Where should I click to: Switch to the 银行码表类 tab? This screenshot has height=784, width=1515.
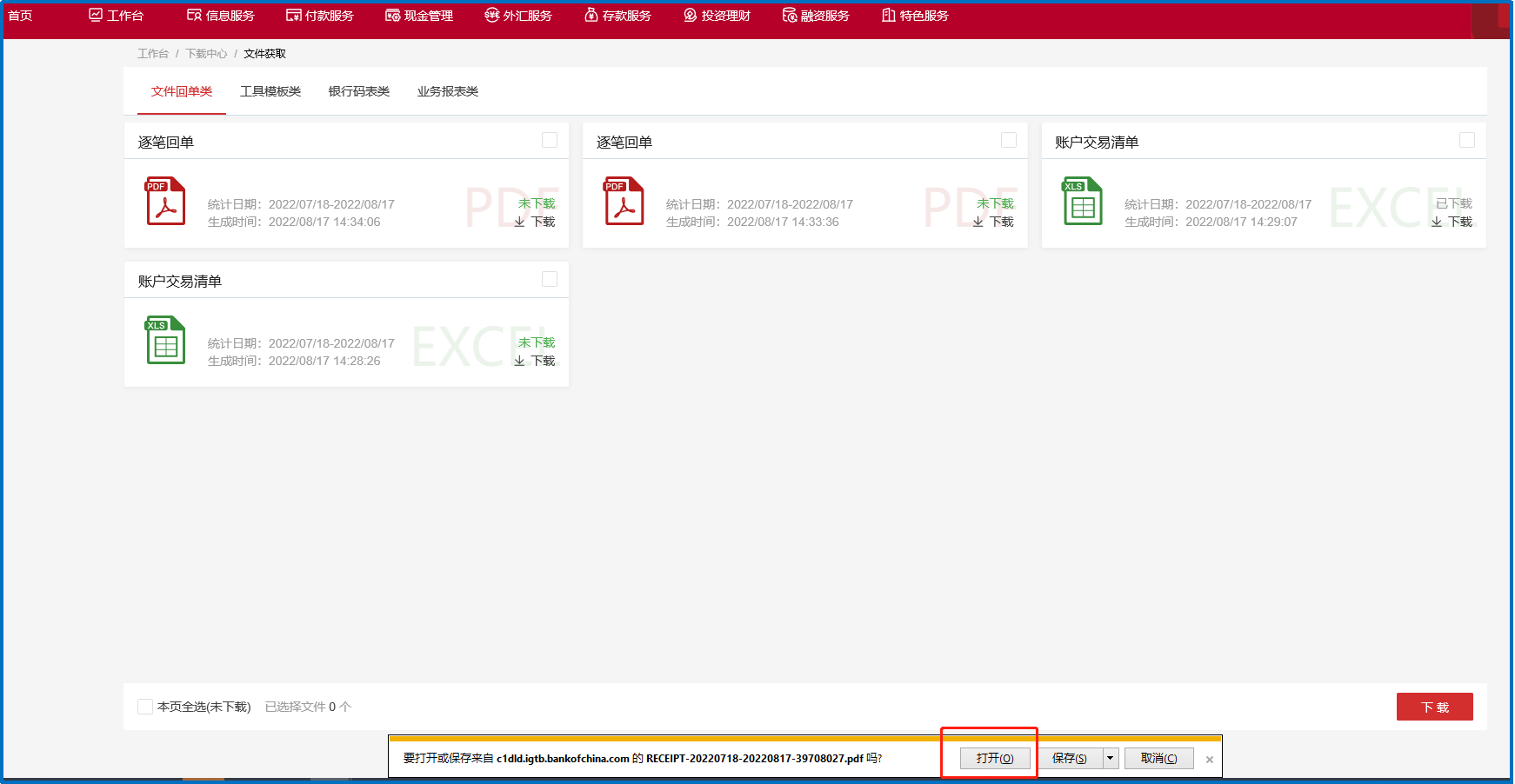pos(359,91)
